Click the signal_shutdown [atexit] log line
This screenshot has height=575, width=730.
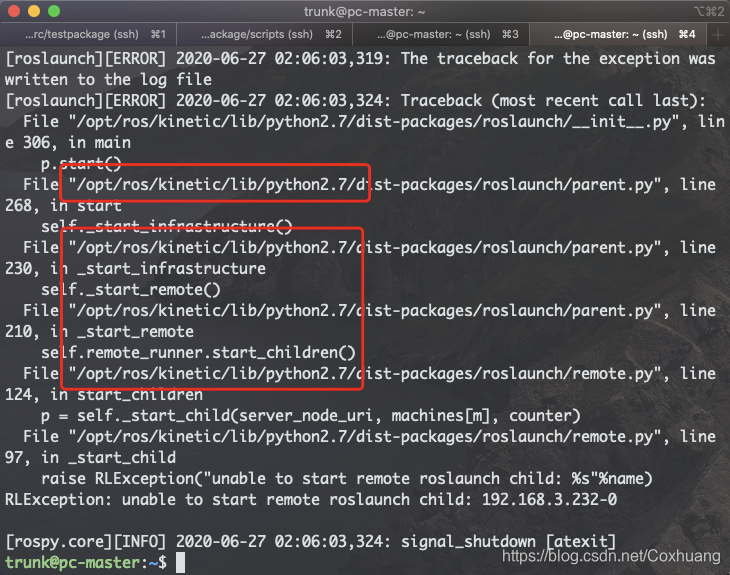[x=311, y=541]
